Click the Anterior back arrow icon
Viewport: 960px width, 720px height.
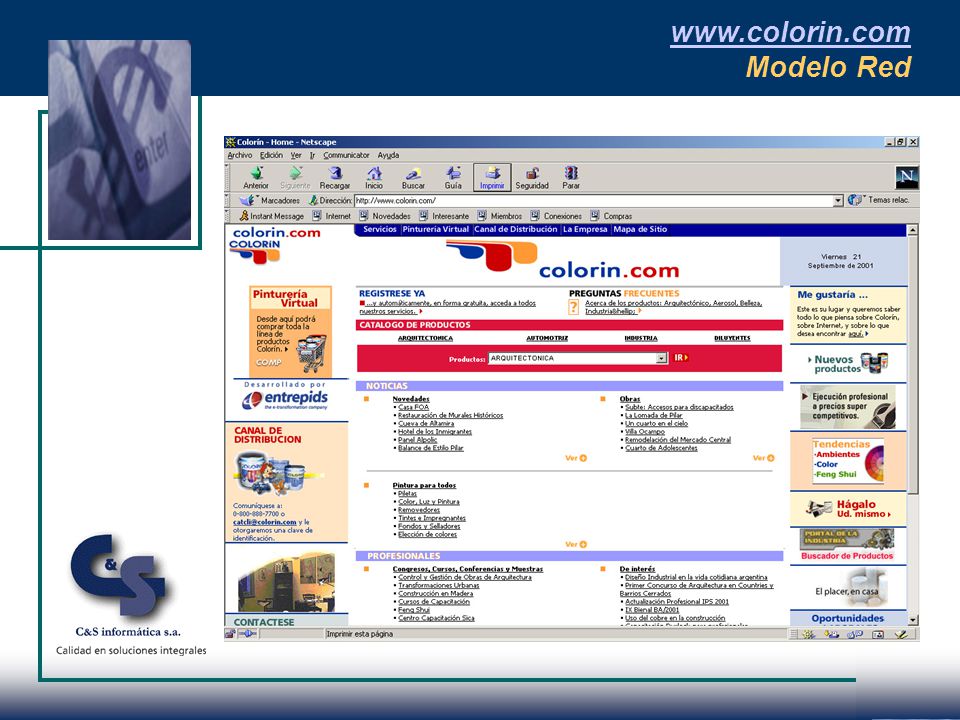257,173
